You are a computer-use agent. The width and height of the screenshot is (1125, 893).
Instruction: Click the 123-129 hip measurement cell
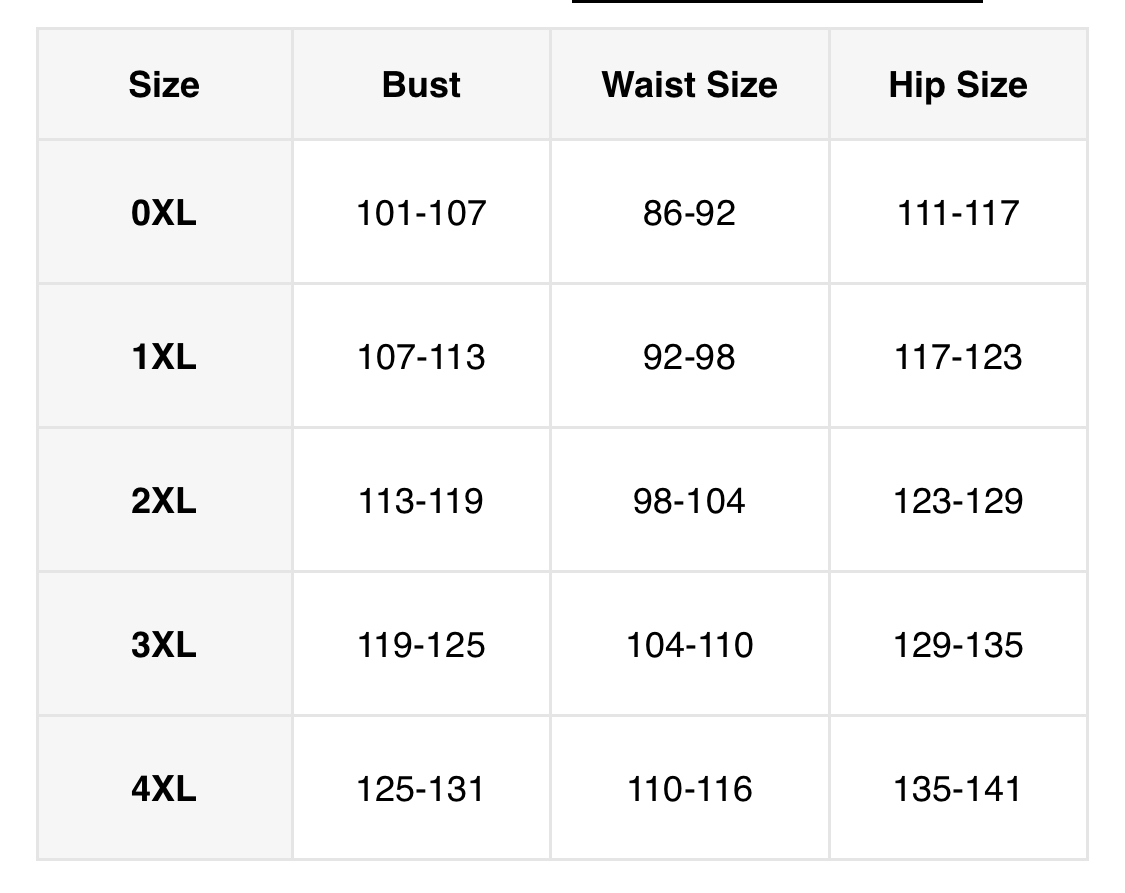point(957,501)
